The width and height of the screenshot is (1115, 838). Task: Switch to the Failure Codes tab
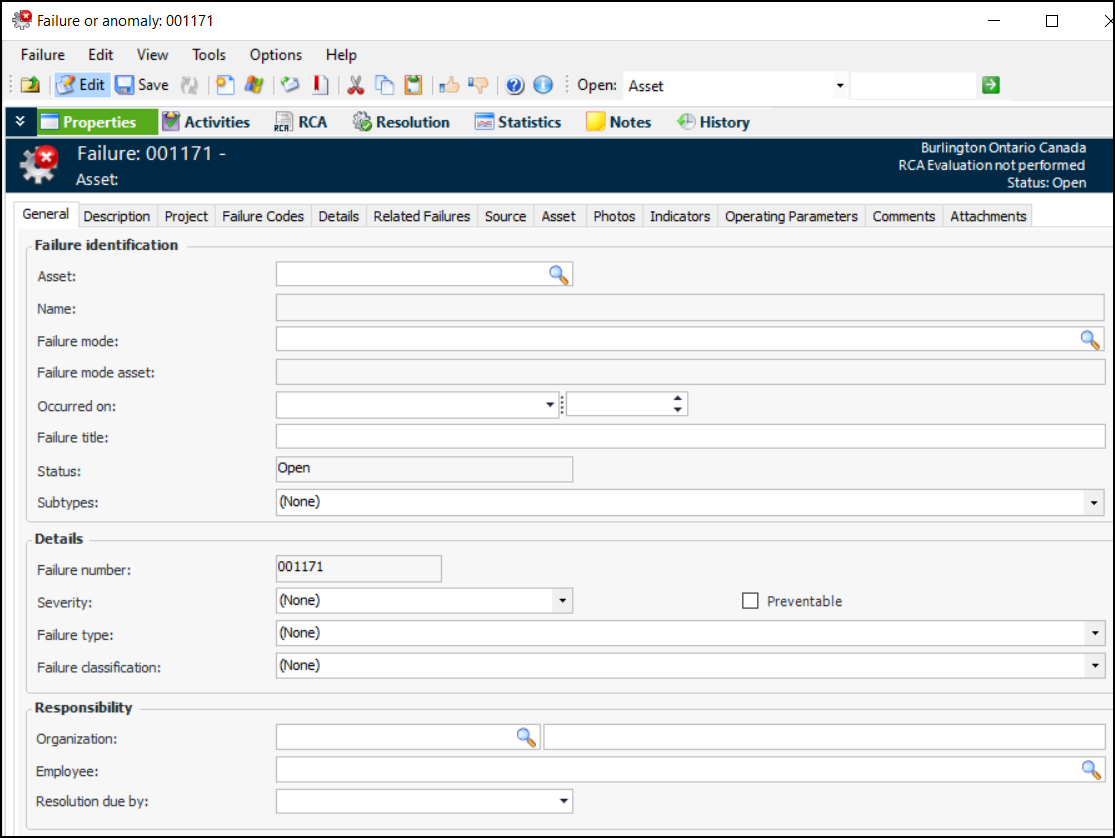tap(263, 216)
